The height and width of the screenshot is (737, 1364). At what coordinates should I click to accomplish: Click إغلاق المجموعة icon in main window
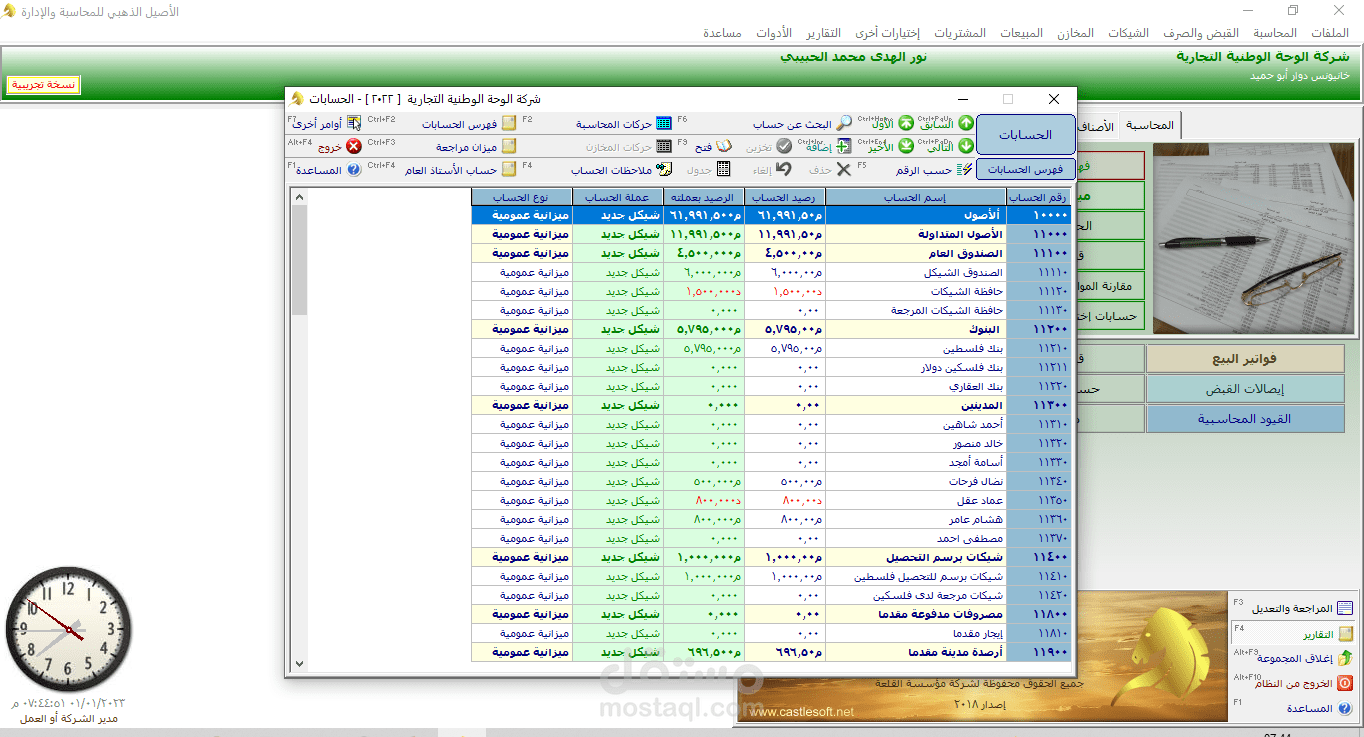click(1345, 658)
